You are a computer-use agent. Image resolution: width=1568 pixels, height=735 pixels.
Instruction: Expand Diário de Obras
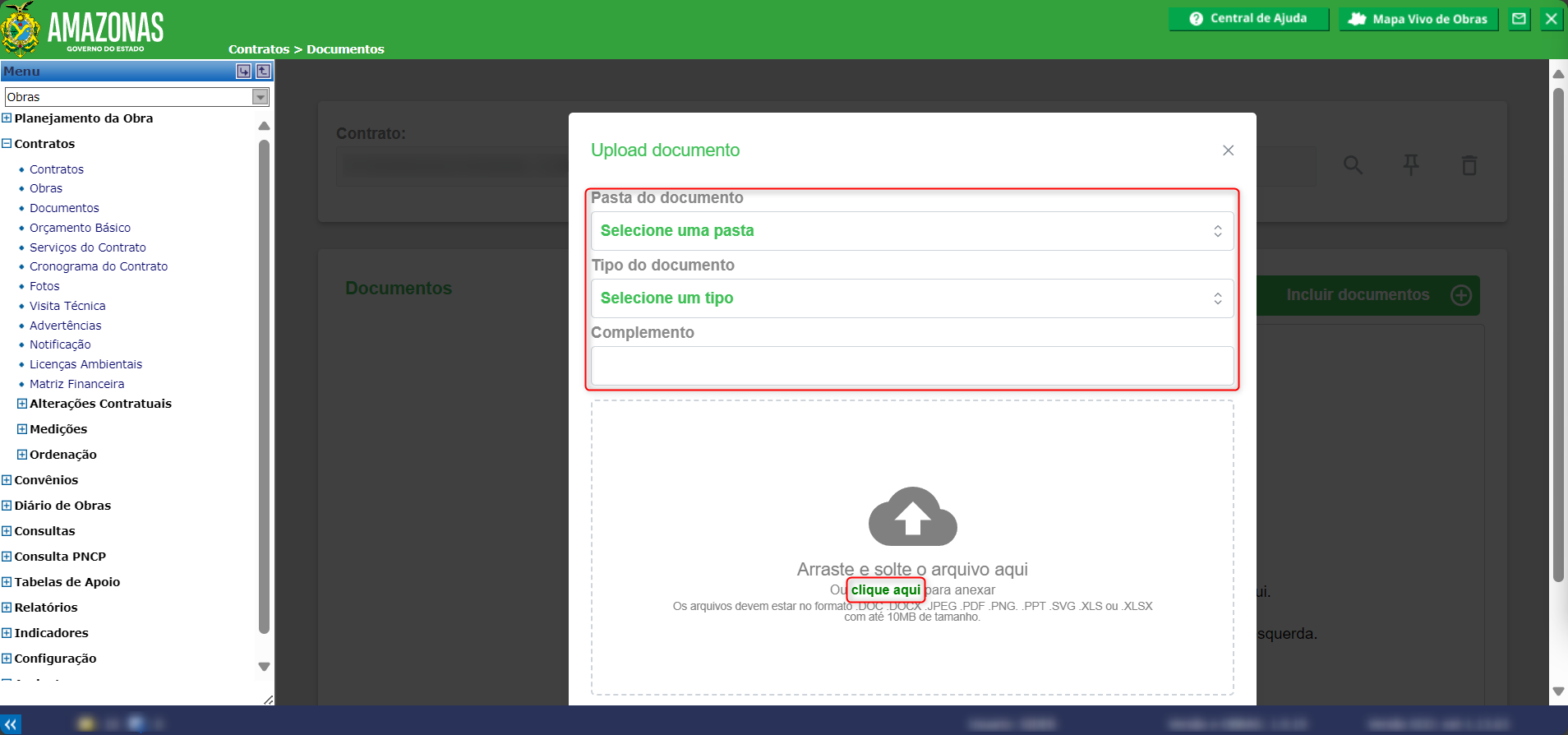click(7, 506)
